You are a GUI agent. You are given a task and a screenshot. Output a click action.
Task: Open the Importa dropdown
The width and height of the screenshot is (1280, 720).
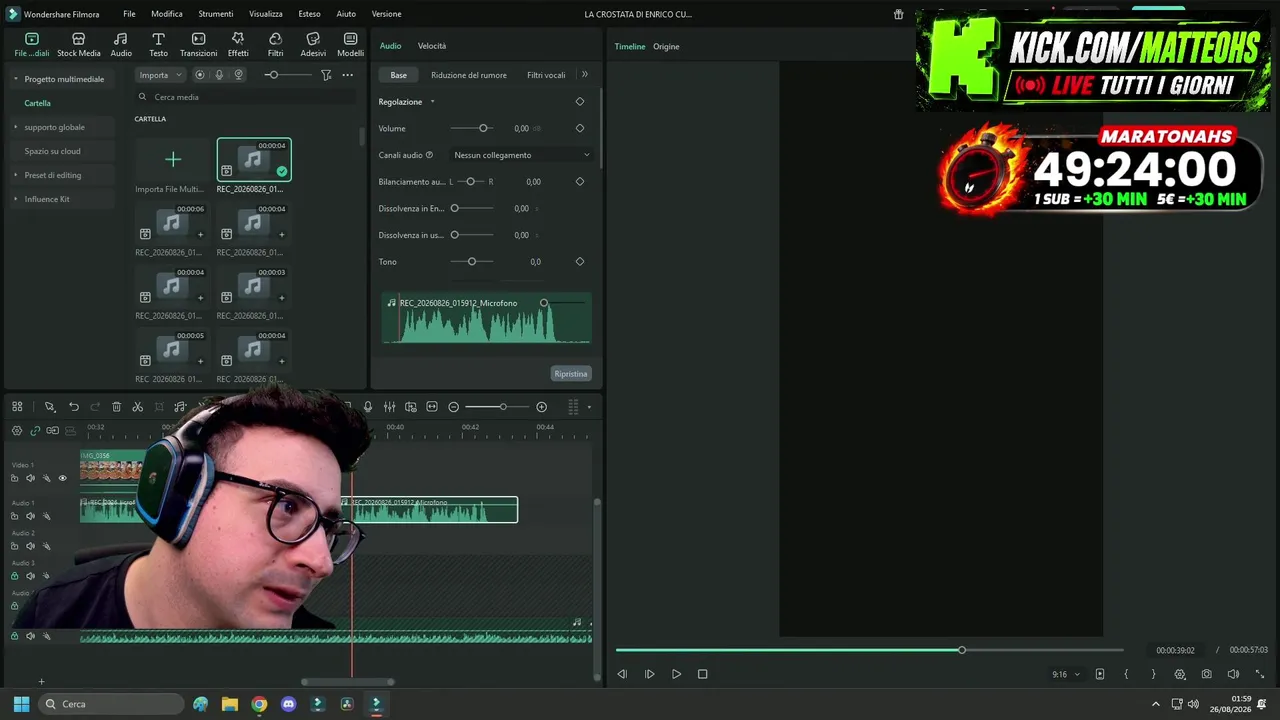tap(160, 75)
